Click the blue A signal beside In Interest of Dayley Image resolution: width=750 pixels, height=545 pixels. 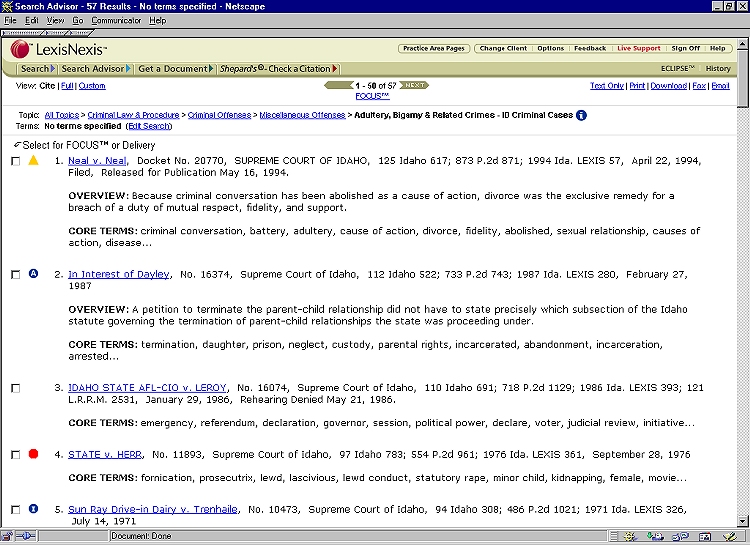33,274
